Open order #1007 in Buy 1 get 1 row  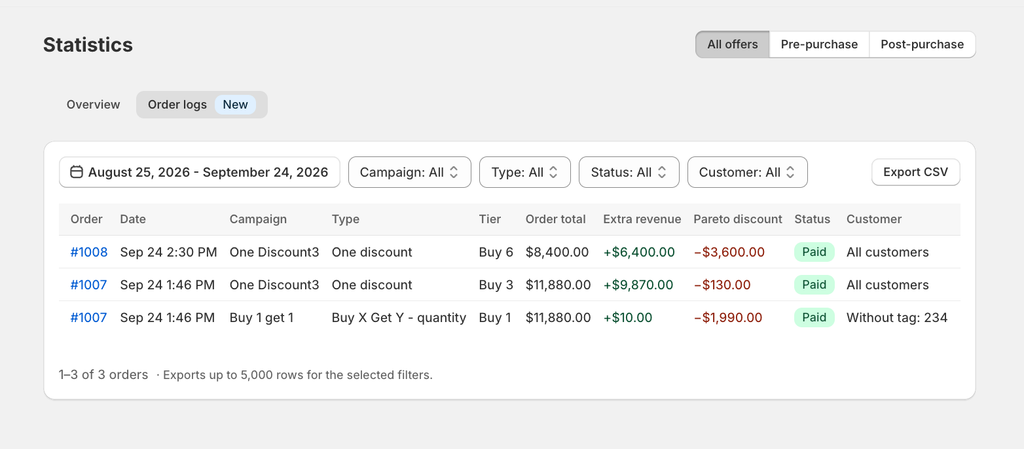tap(89, 318)
